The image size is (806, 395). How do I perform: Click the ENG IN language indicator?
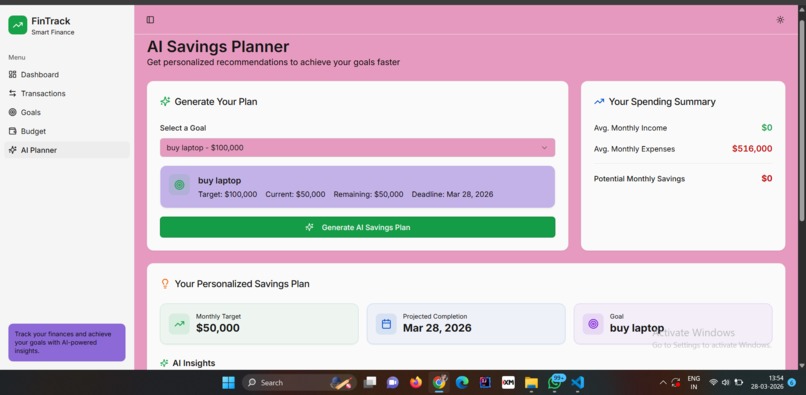tap(694, 383)
